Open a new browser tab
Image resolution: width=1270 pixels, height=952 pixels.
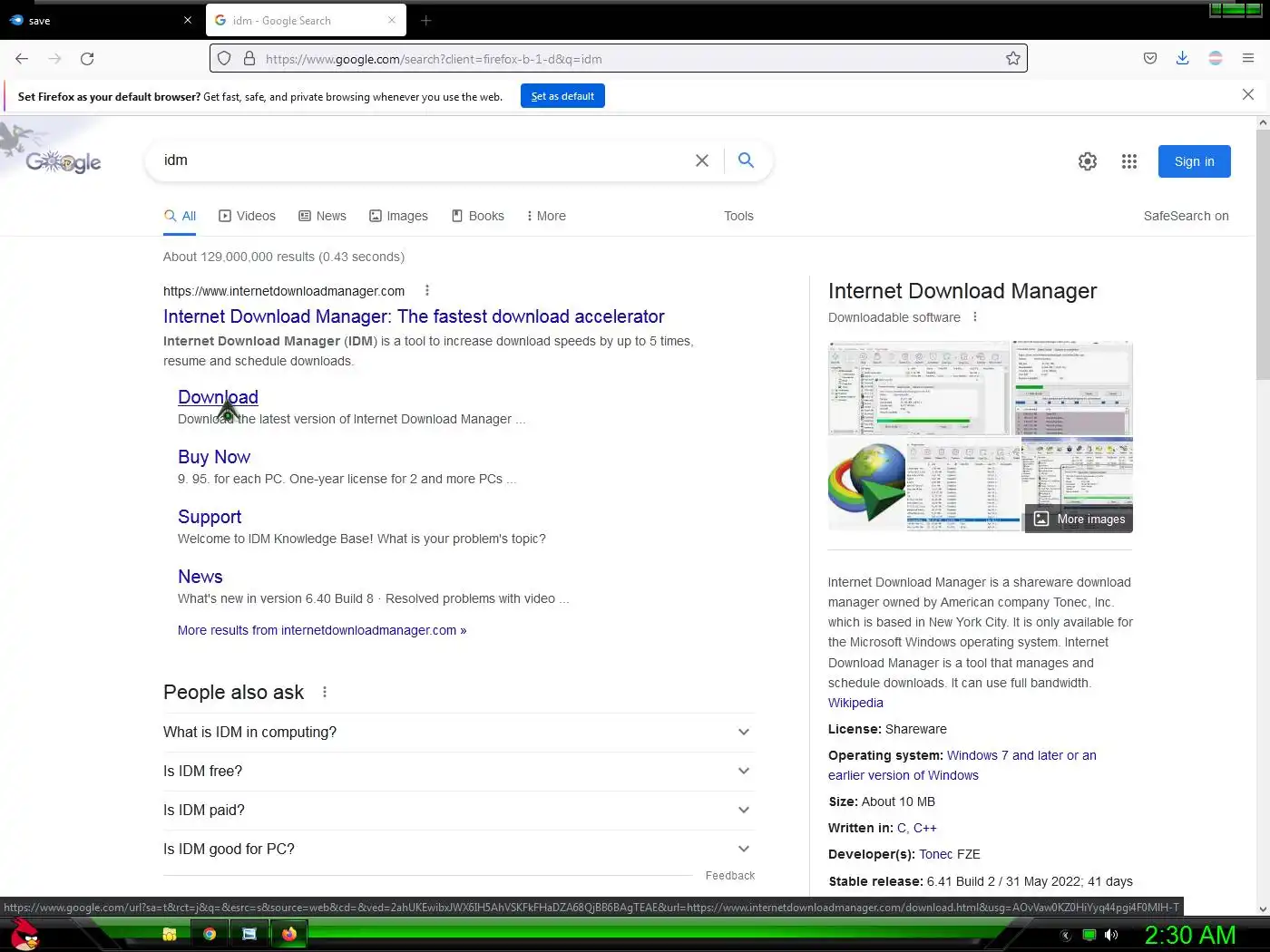pyautogui.click(x=425, y=21)
